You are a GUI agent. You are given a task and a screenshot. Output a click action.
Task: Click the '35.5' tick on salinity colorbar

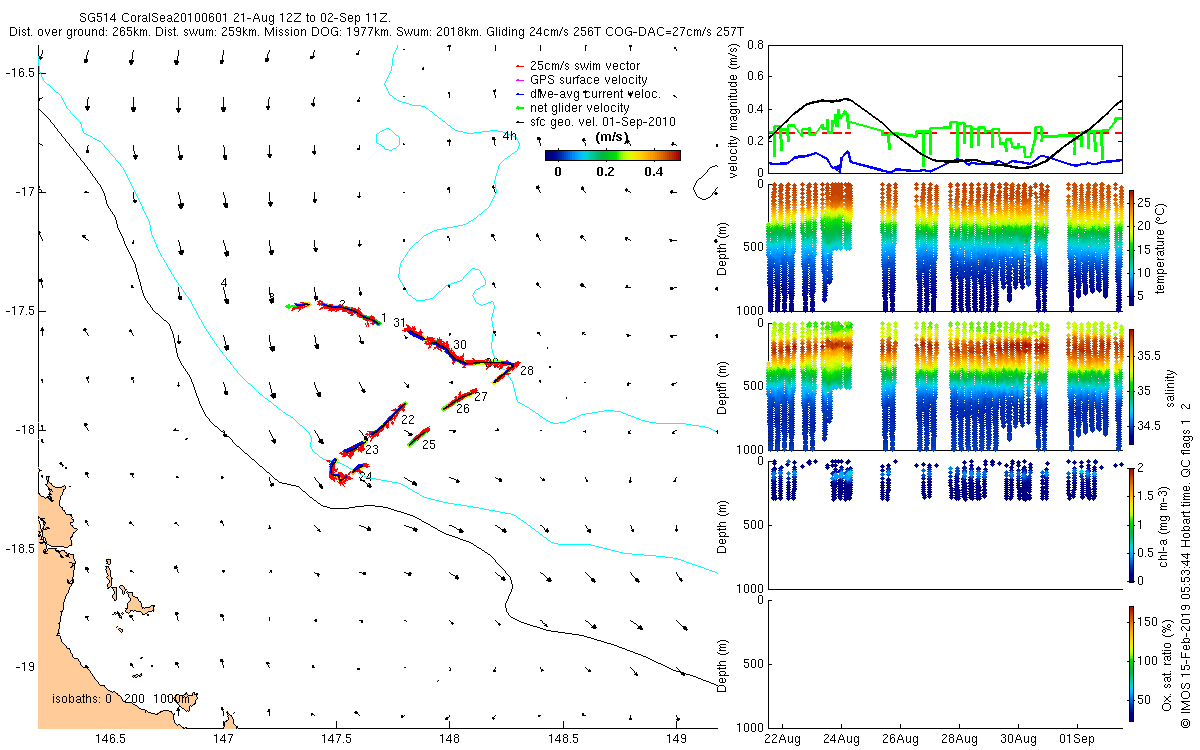click(1147, 355)
